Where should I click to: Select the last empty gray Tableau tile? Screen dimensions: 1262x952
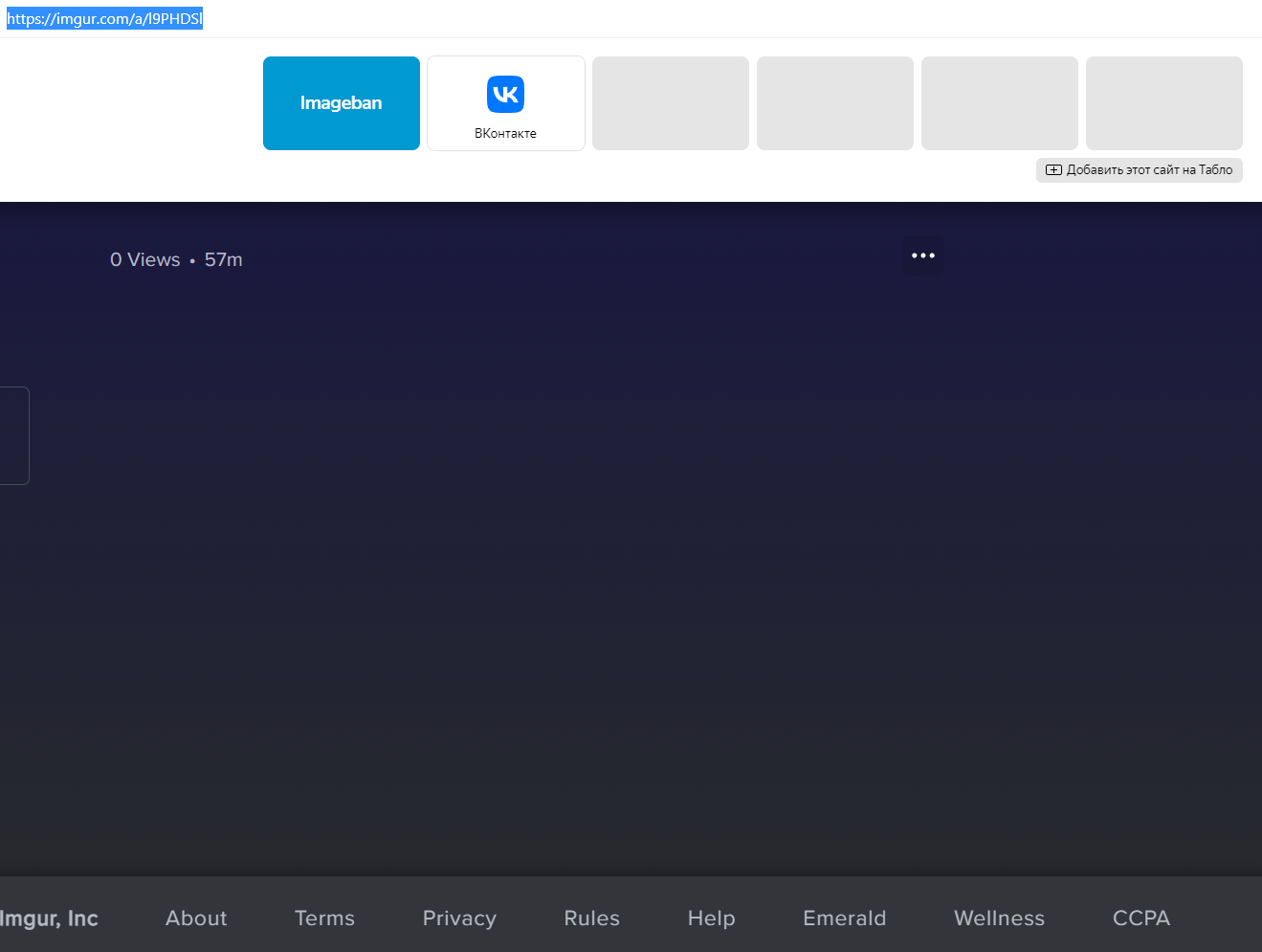(1163, 103)
